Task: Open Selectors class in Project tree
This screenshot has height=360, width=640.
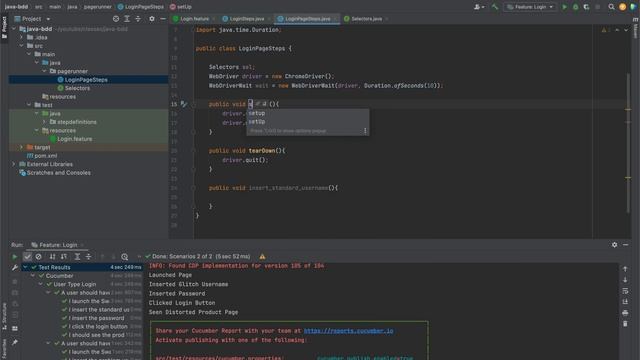Action: [x=77, y=88]
